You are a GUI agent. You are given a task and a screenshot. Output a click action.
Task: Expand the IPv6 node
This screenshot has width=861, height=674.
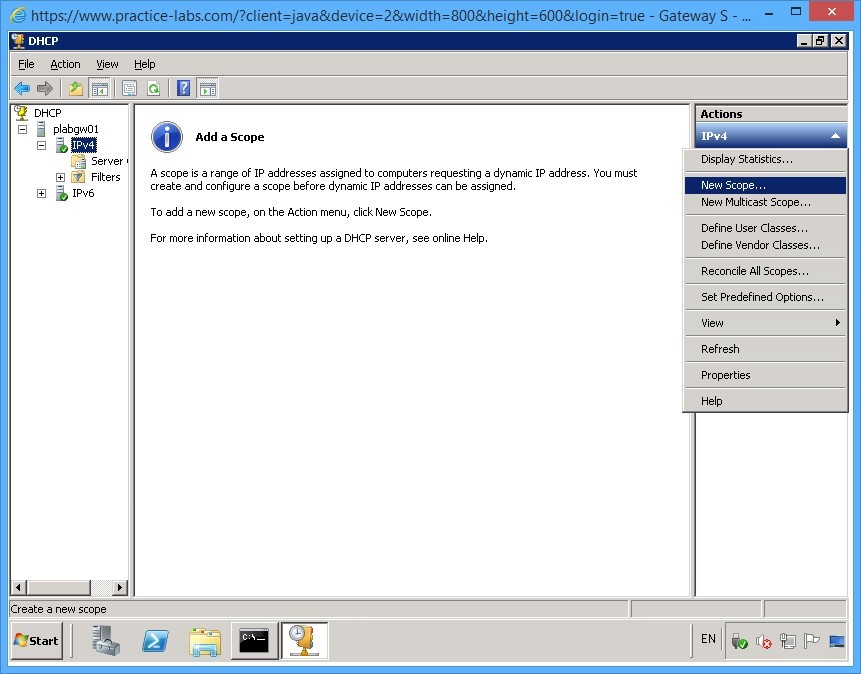pos(40,193)
